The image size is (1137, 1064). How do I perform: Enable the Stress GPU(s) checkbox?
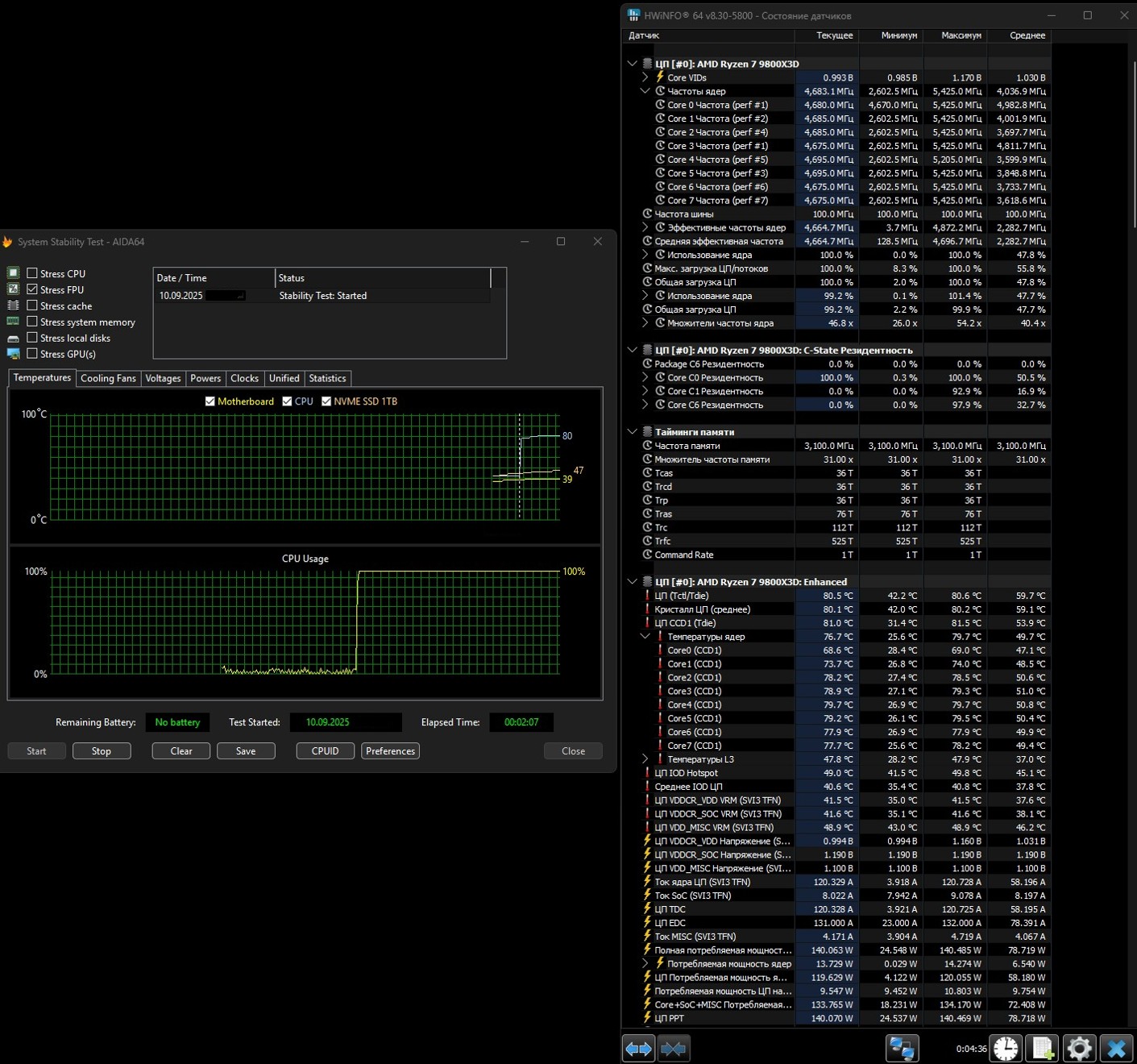[32, 354]
